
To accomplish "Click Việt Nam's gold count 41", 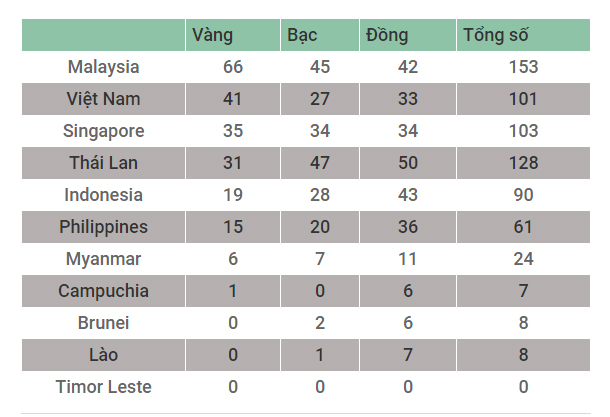I will point(233,99).
